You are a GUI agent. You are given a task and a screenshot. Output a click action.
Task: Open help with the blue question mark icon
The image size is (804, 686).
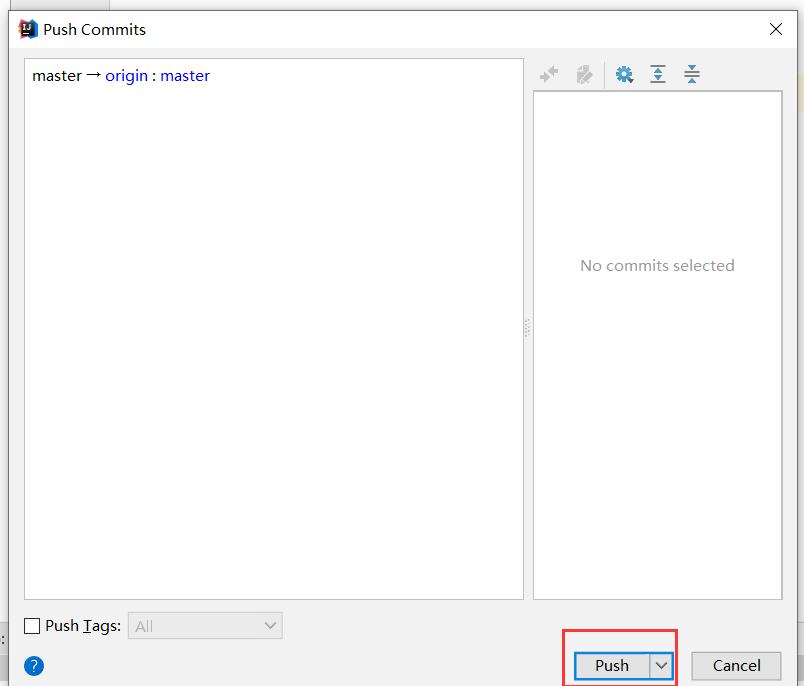(x=34, y=666)
